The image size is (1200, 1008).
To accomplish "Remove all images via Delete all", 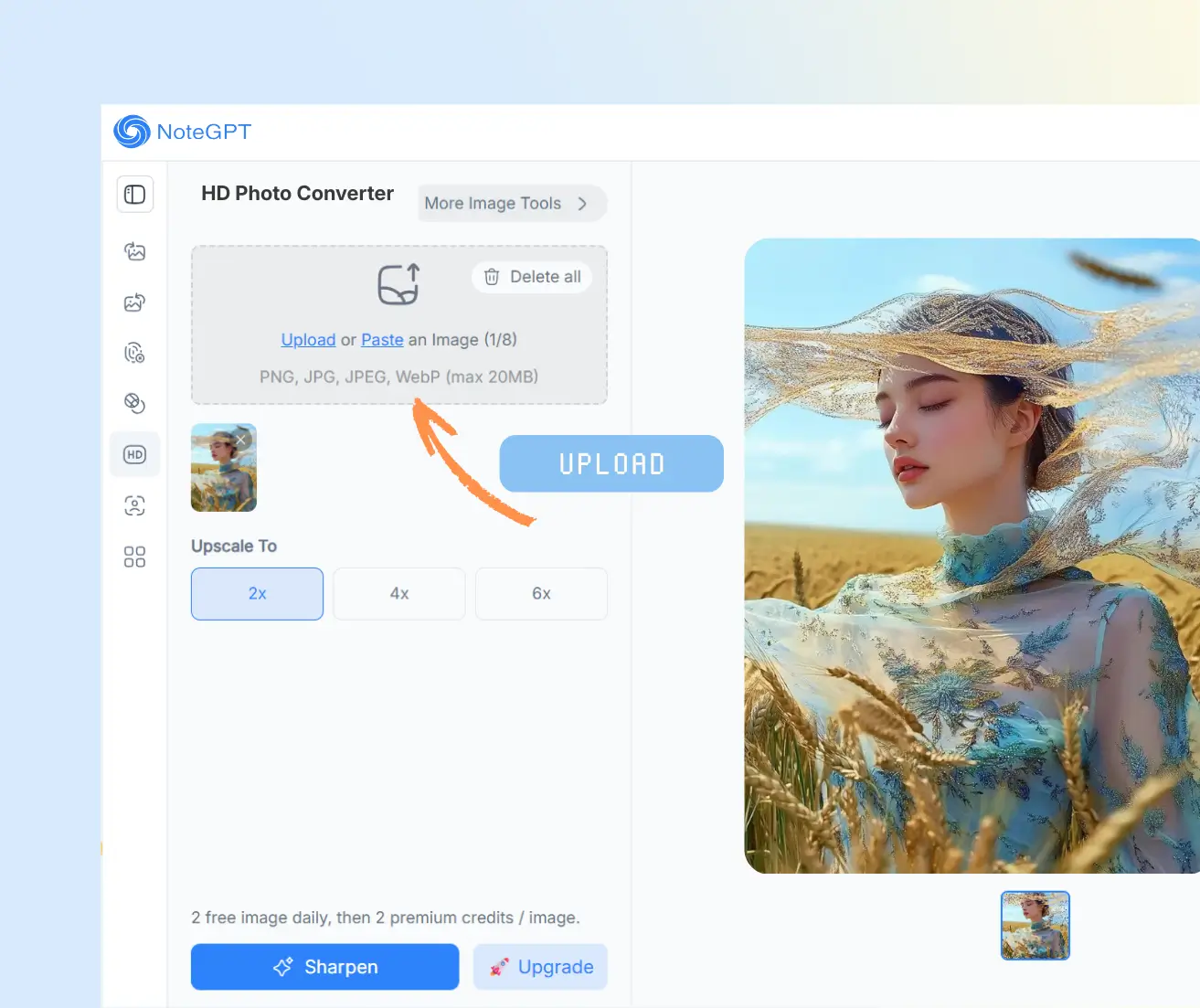I will pyautogui.click(x=531, y=276).
